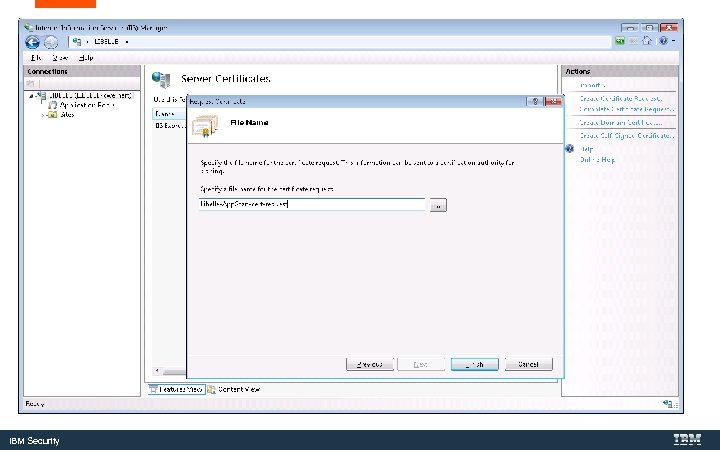Click Create Certificate Request action

620,99
